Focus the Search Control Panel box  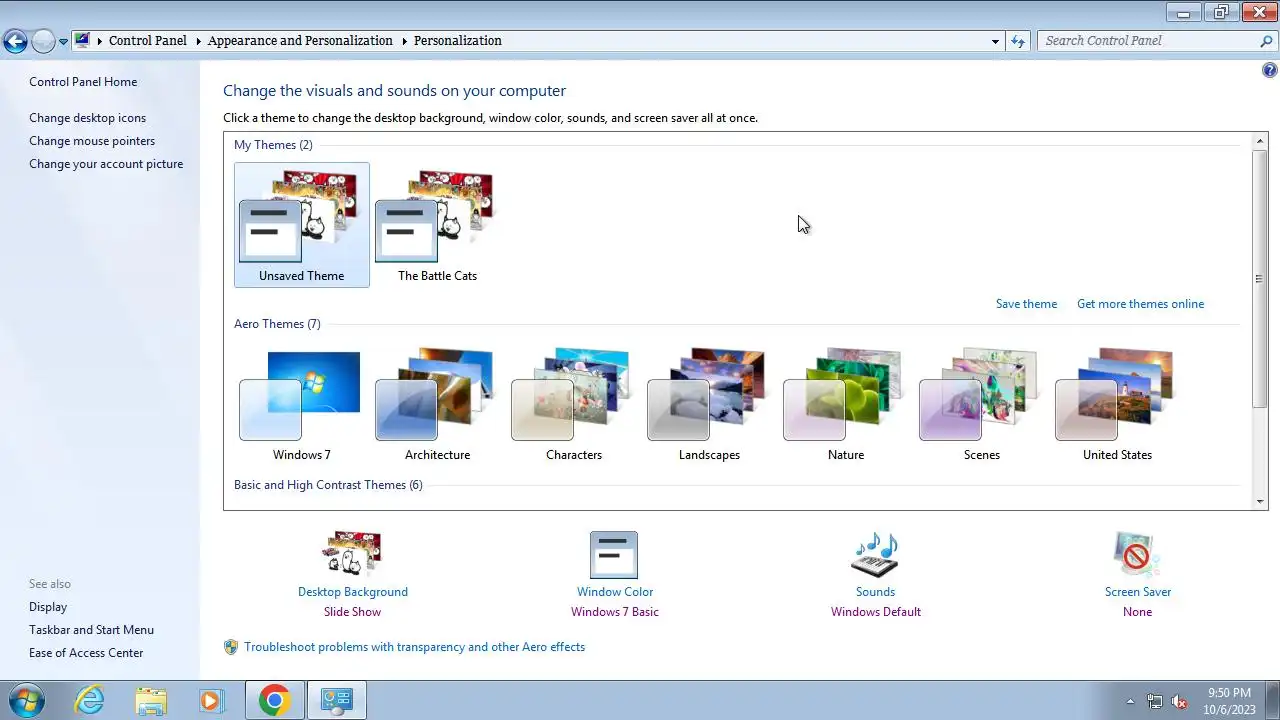click(1149, 41)
